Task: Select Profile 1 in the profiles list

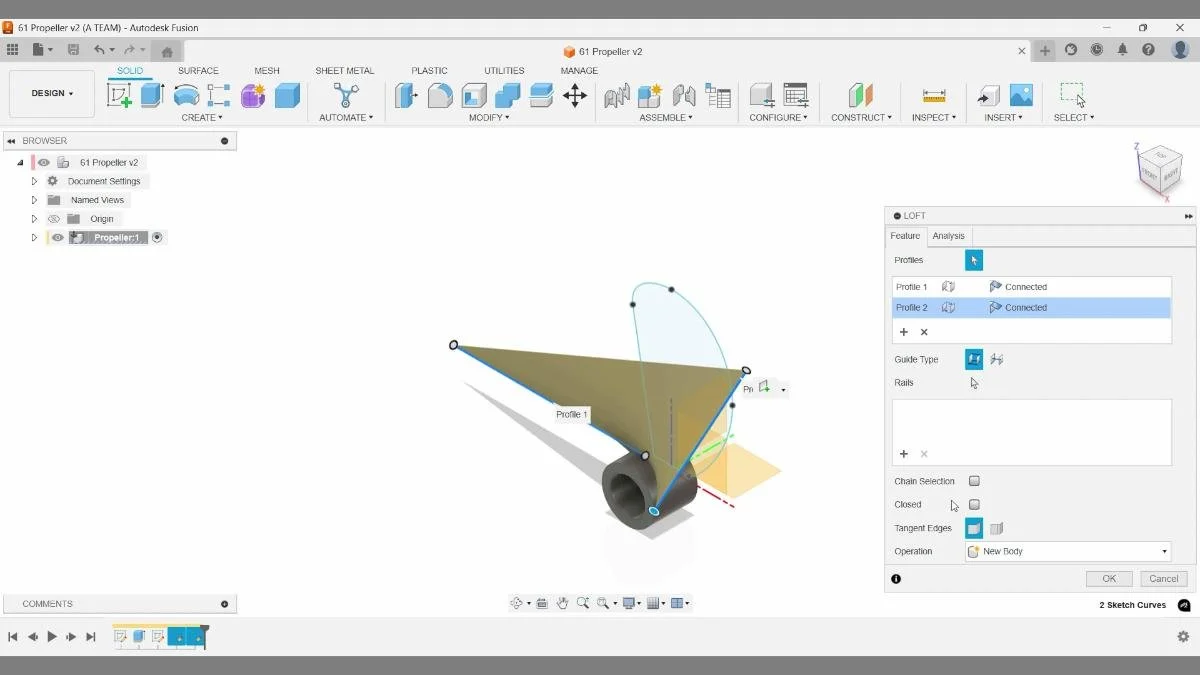Action: click(913, 286)
